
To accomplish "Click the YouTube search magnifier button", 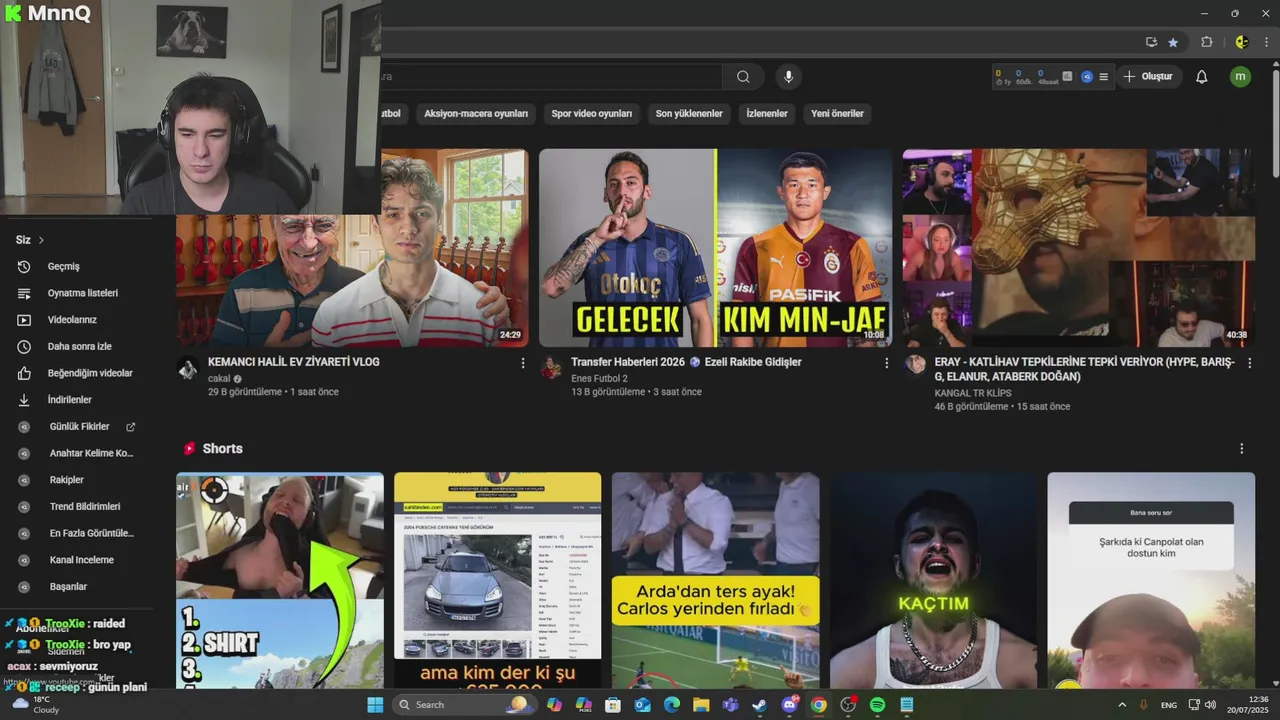I will click(x=743, y=77).
